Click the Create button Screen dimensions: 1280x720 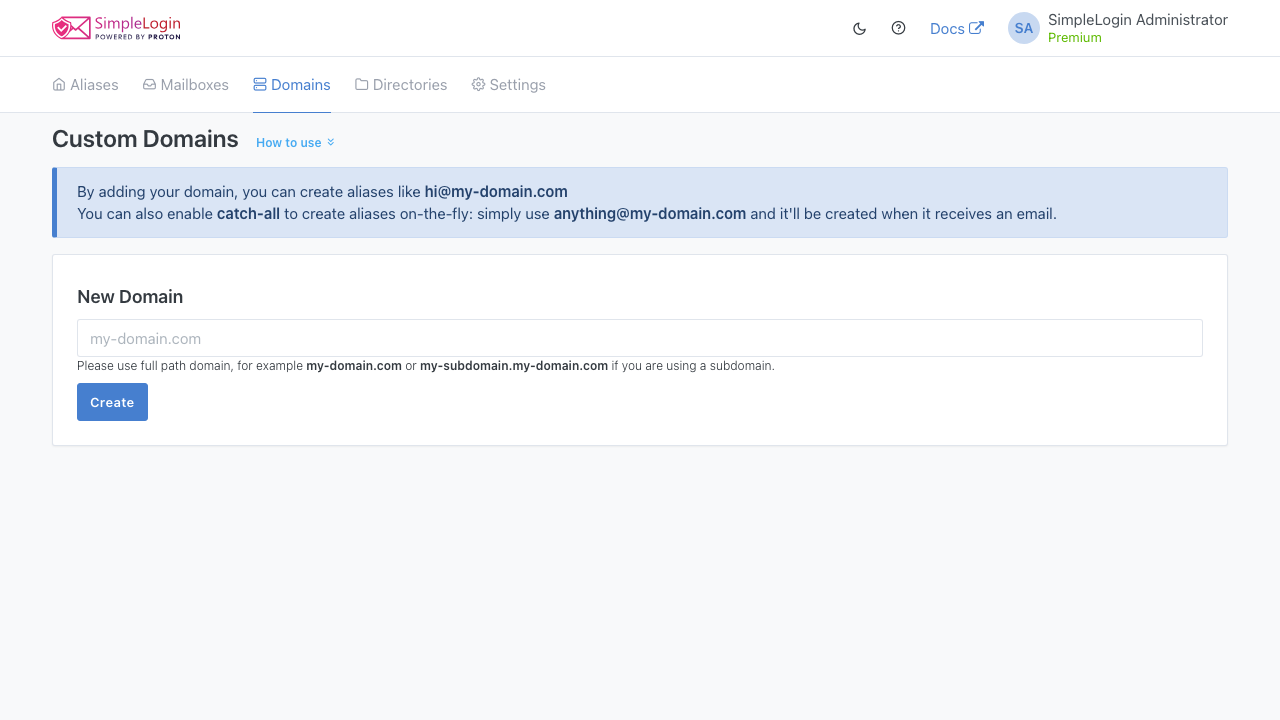(x=112, y=402)
